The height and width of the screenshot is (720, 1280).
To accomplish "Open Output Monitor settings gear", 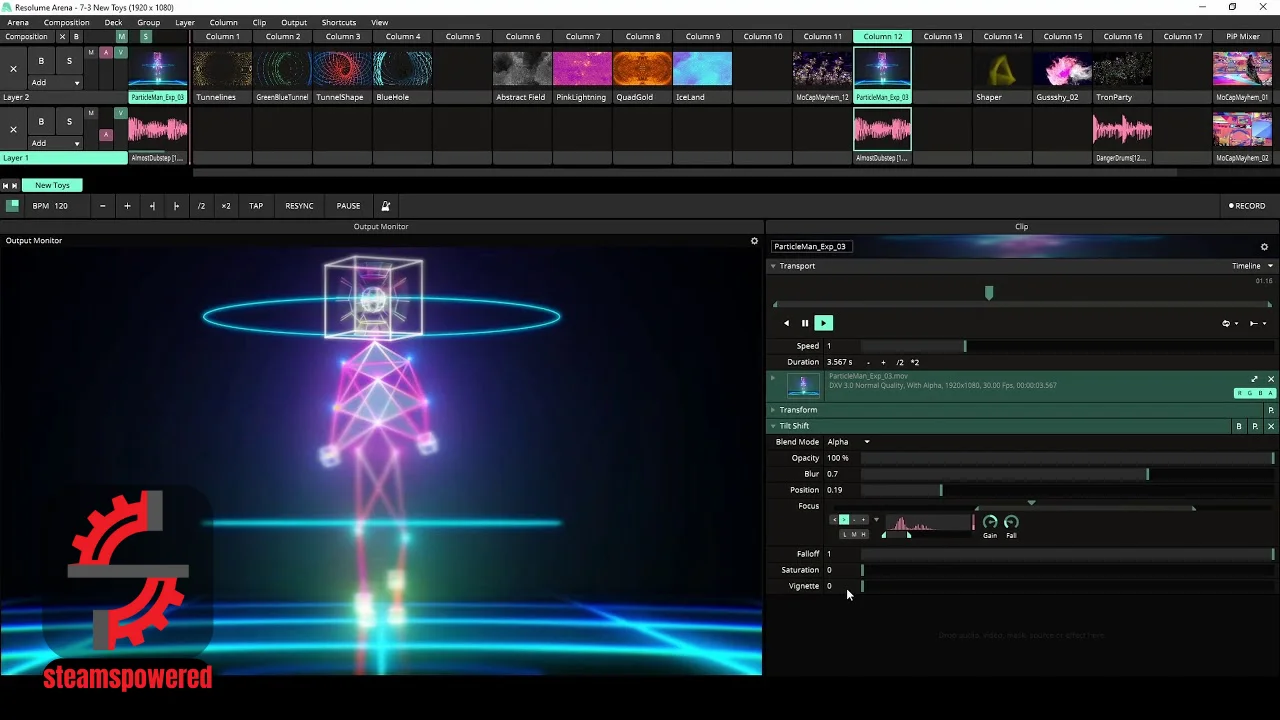I will (754, 241).
